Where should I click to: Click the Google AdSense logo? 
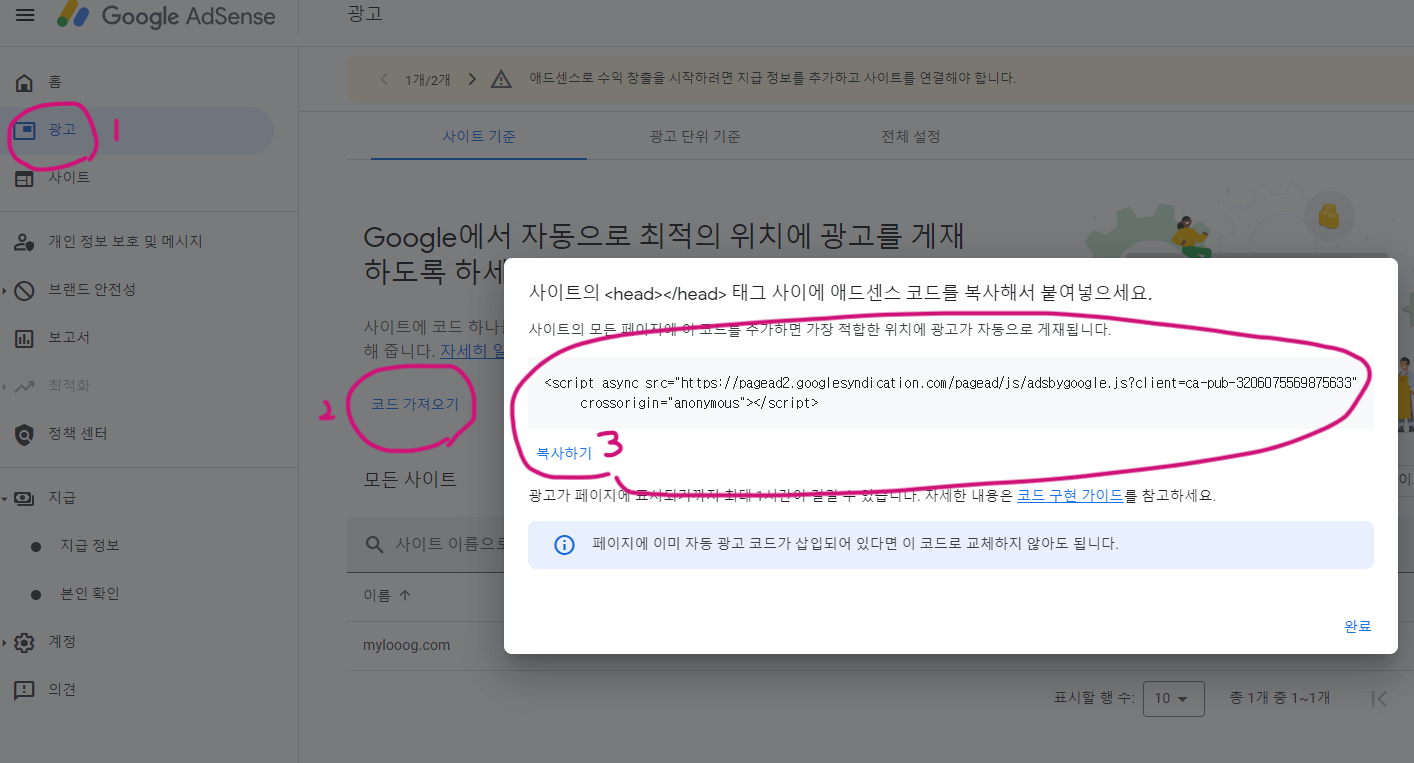coord(166,15)
